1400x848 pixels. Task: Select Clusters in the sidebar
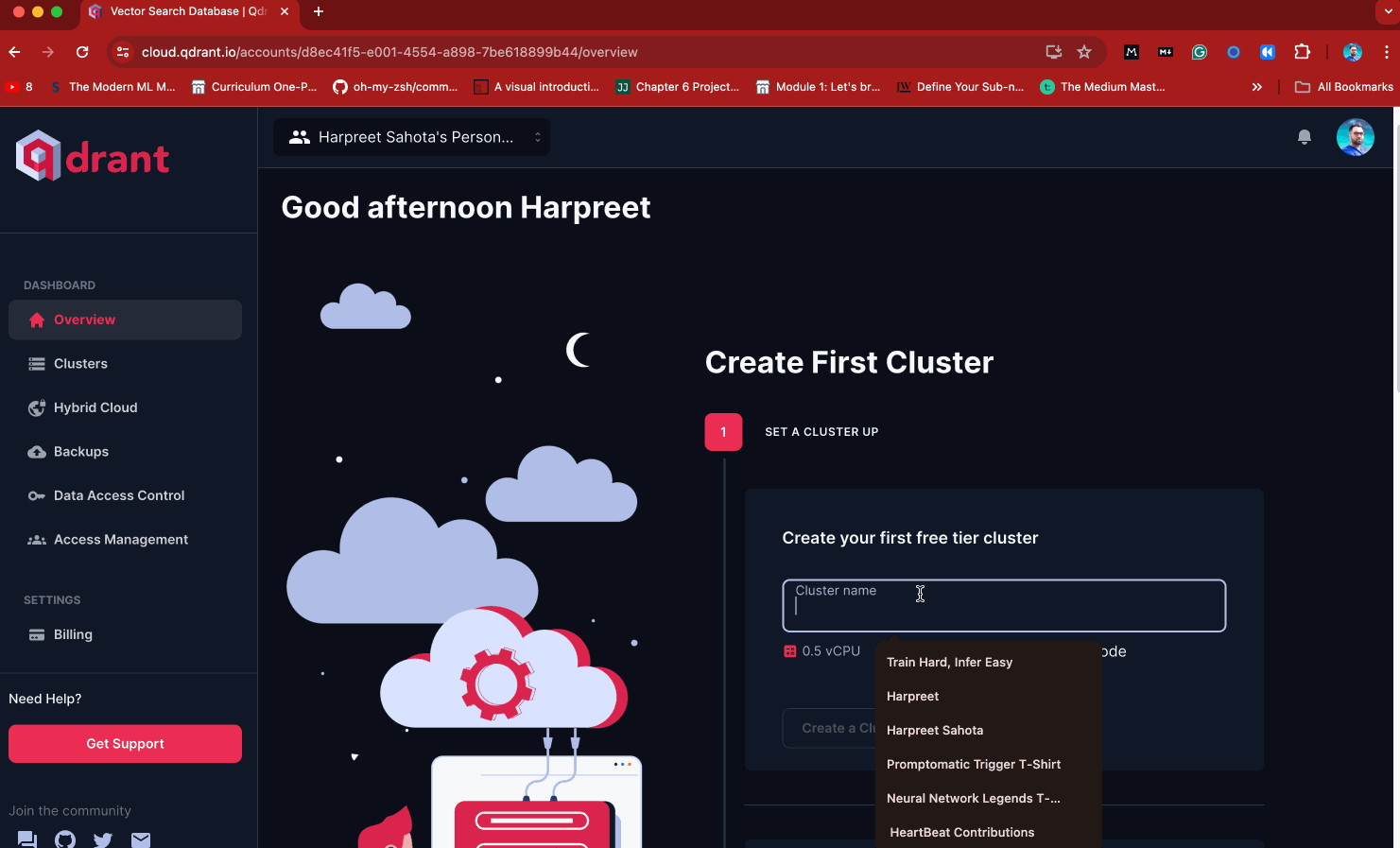125,364
